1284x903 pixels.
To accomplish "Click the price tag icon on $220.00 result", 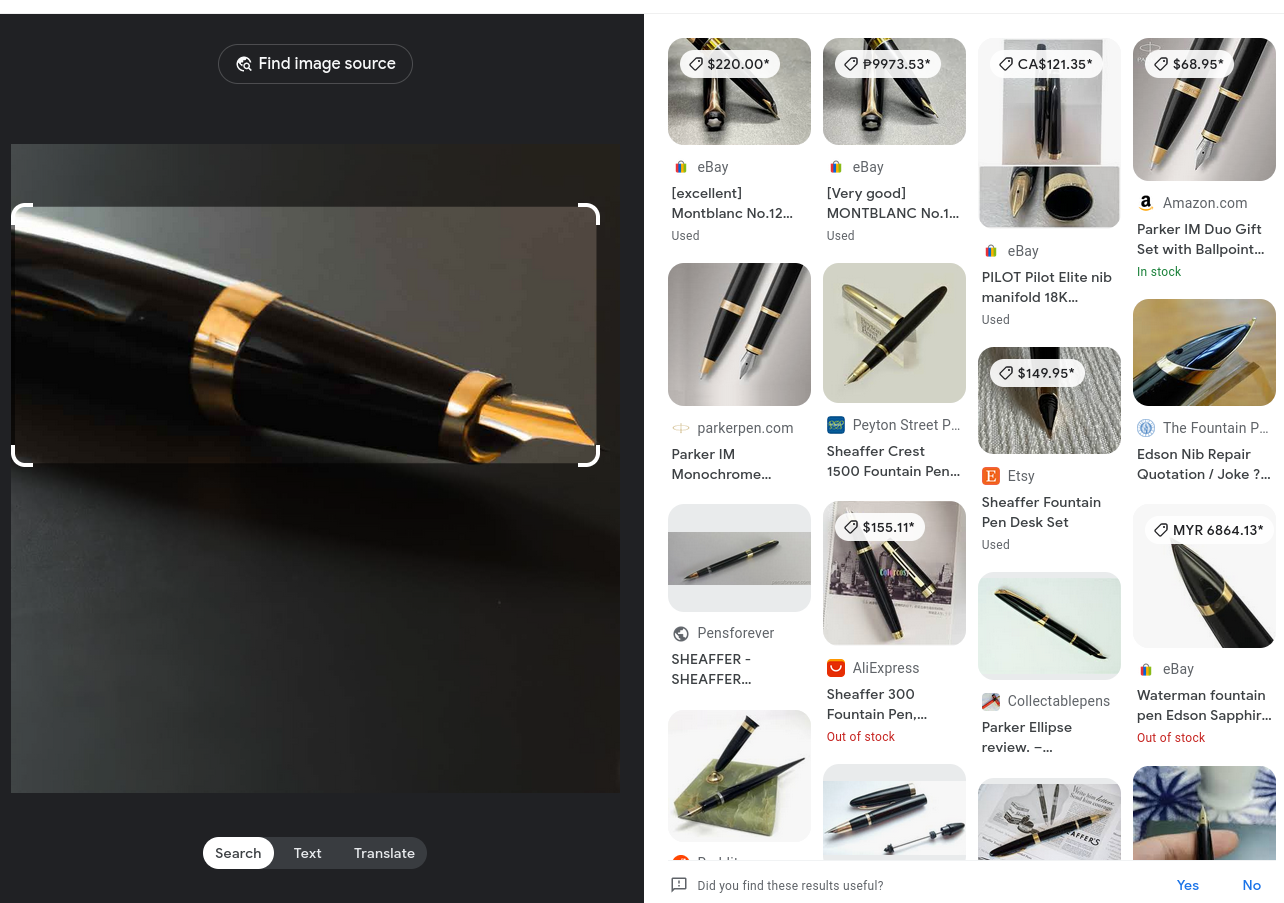I will coord(695,64).
